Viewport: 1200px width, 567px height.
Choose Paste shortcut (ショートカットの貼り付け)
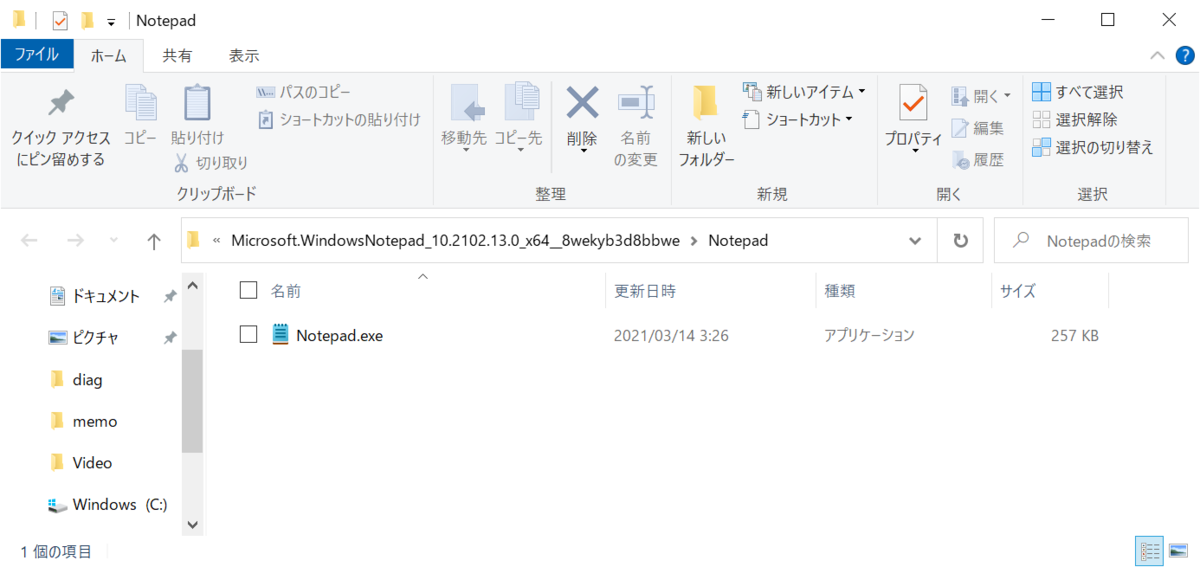point(339,120)
